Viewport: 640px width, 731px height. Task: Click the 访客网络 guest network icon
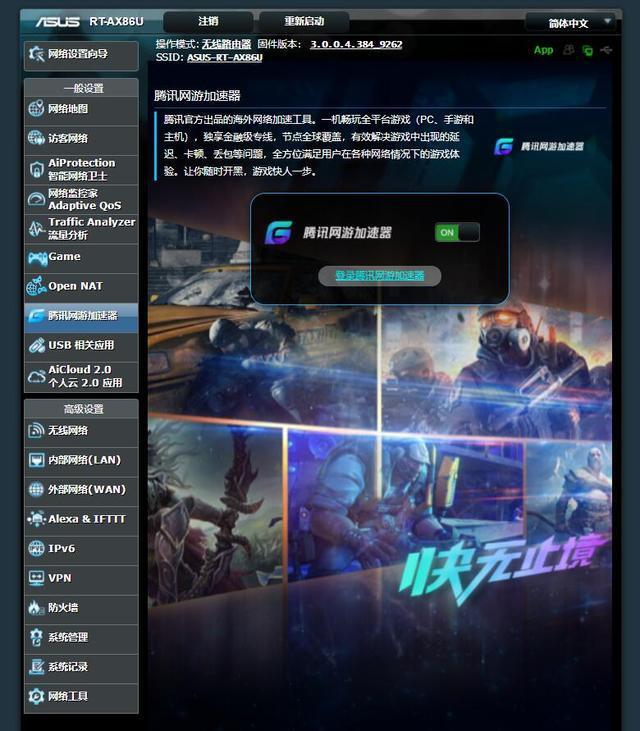point(36,138)
